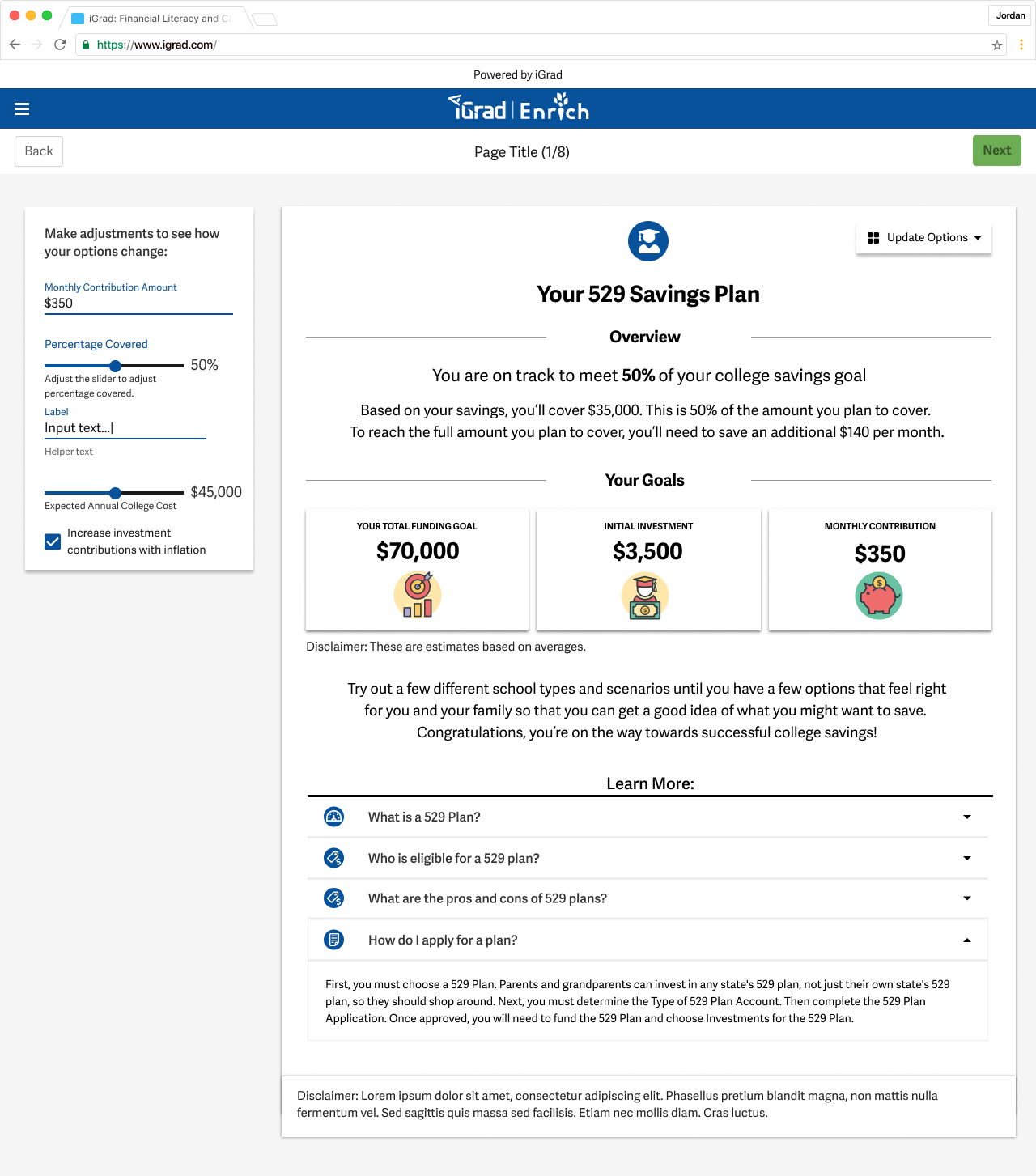
Task: Click the secure lock icon in address bar
Action: point(86,45)
